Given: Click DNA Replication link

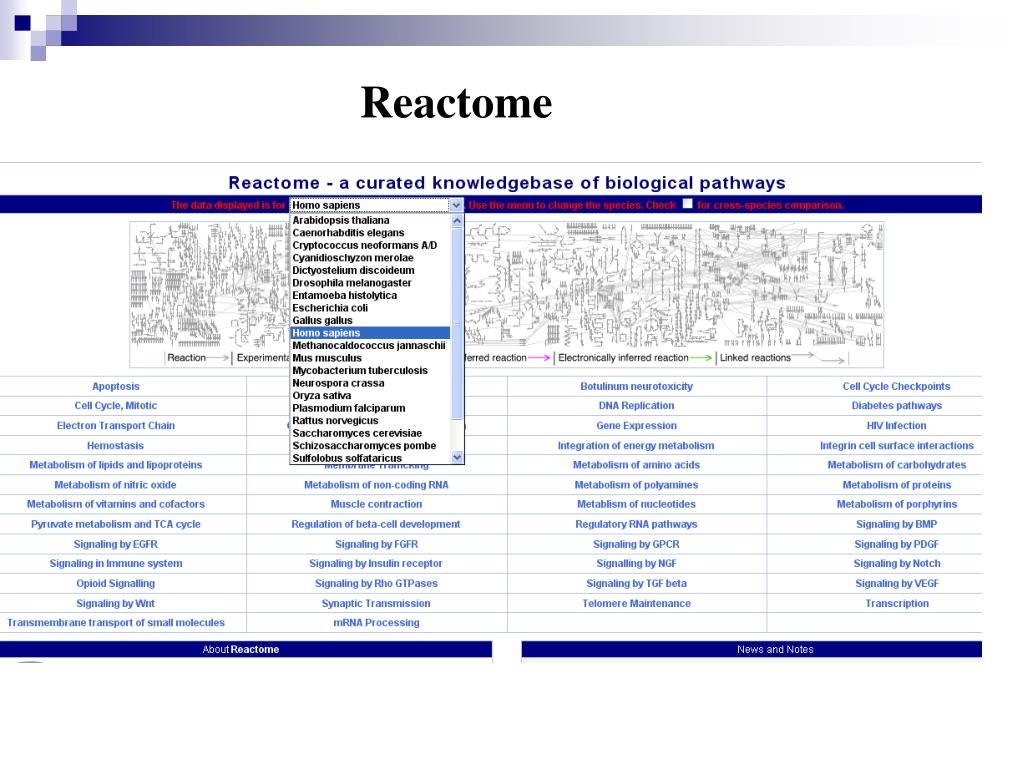Looking at the screenshot, I should 637,406.
